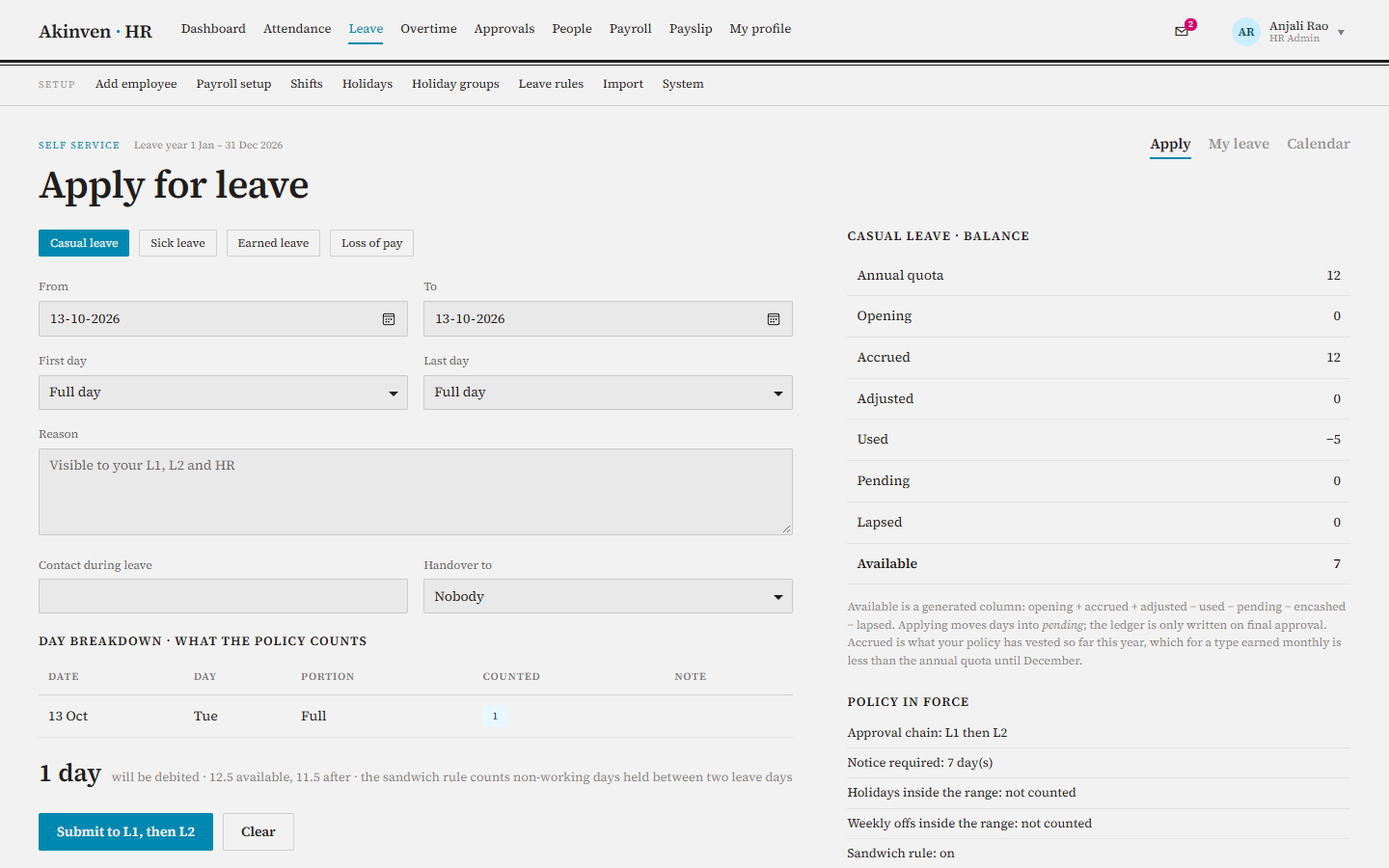1389x868 pixels.
Task: Click the AR user avatar
Action: pos(1246,32)
